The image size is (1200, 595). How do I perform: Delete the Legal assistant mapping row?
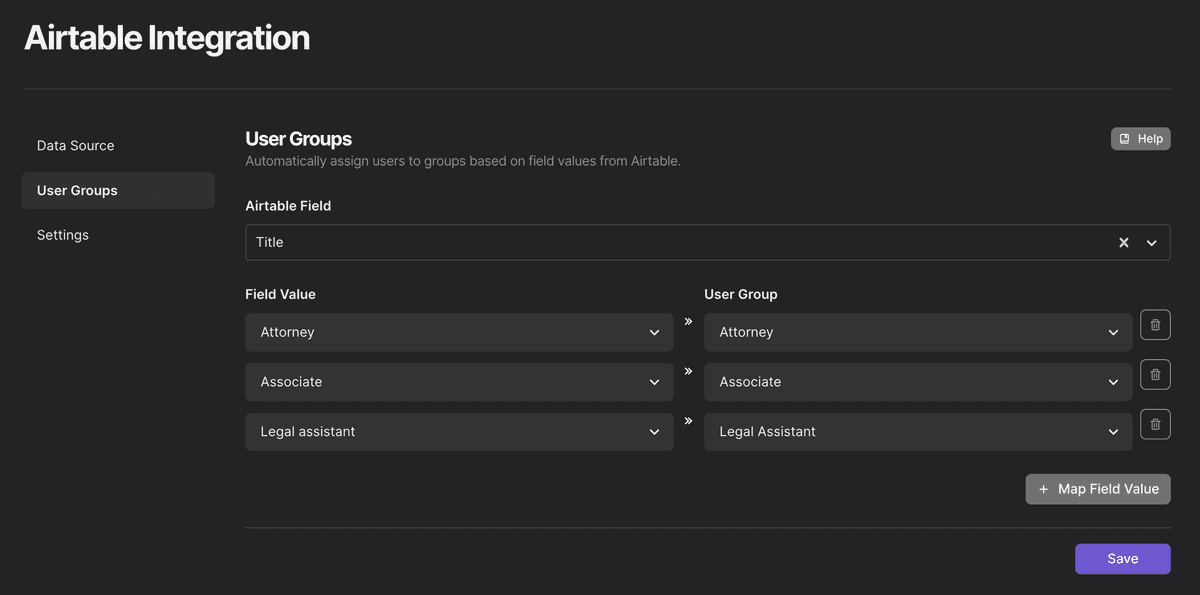[1155, 424]
